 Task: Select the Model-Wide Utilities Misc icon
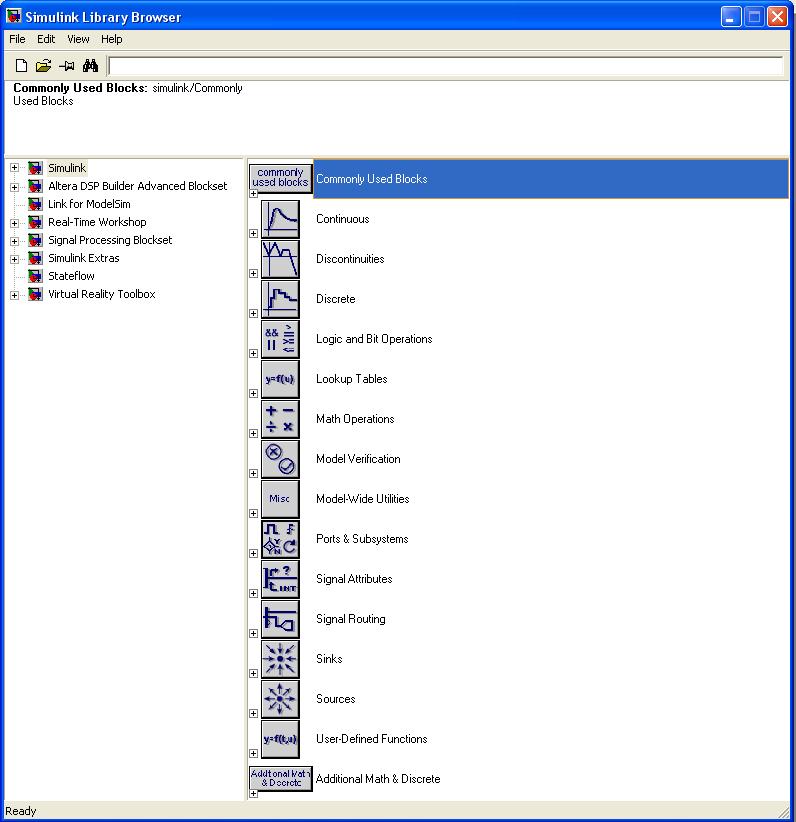(280, 499)
